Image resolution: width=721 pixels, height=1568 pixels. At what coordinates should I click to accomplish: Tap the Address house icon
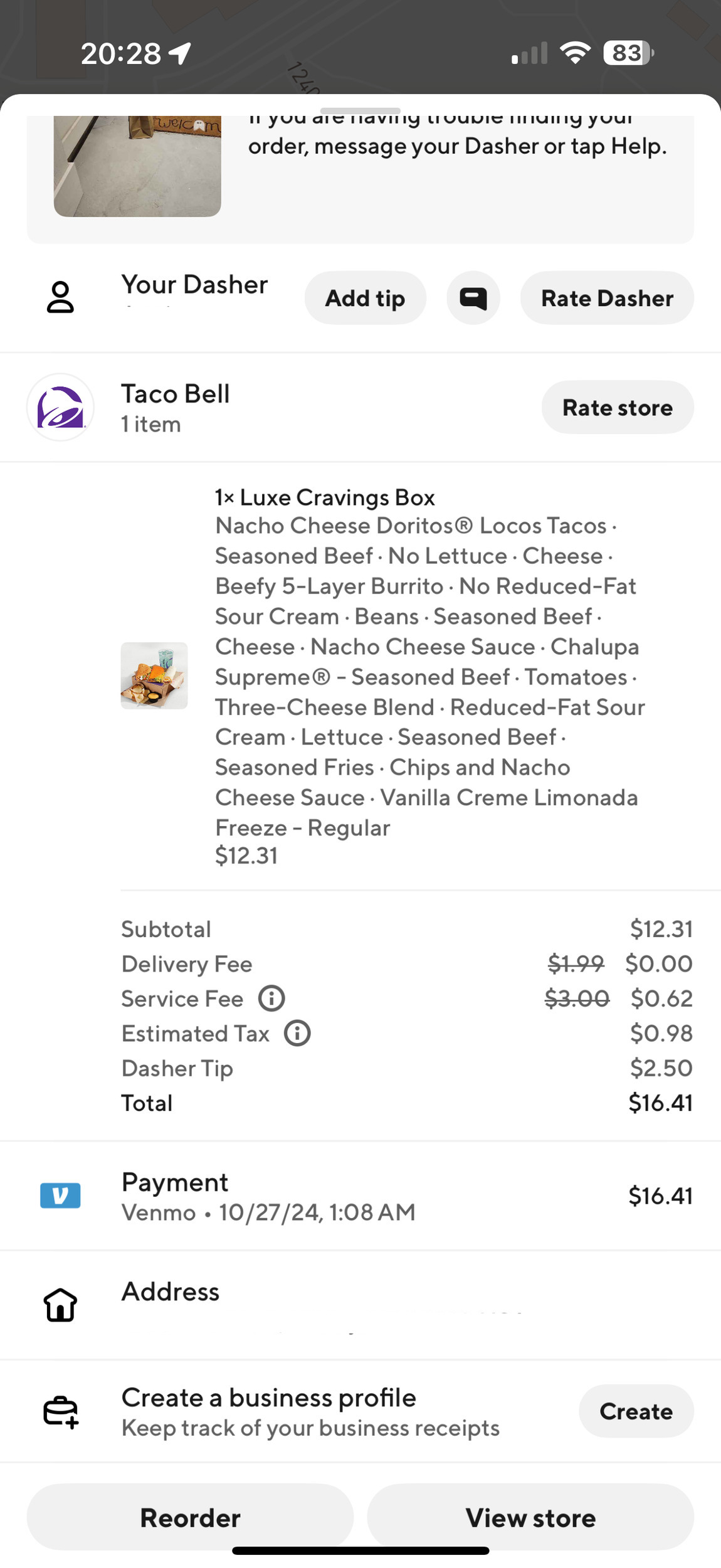pos(60,1305)
